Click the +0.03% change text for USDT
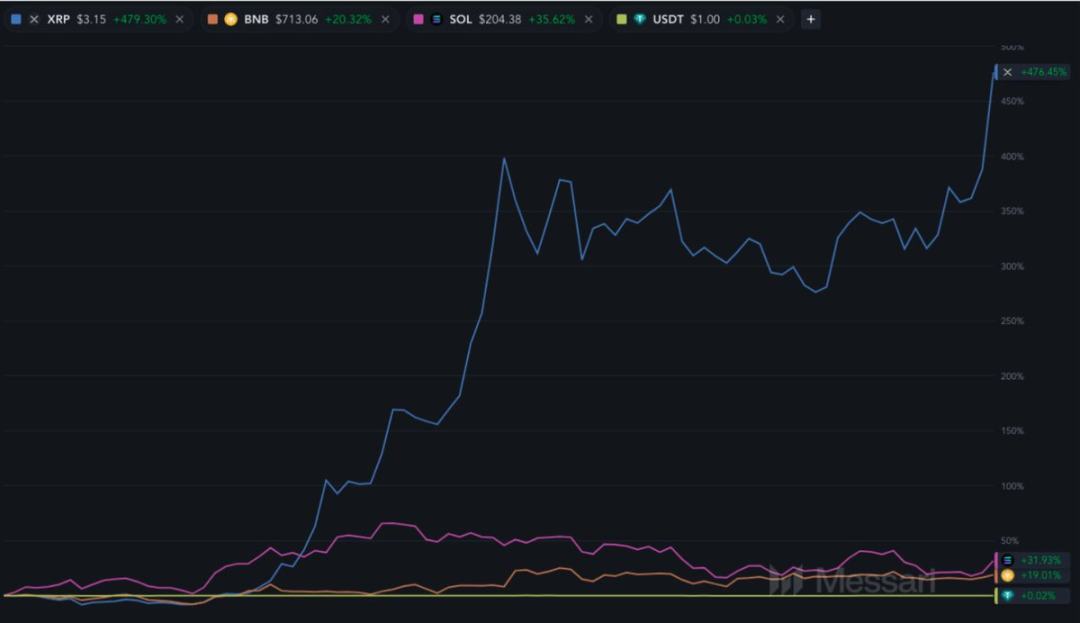1080x623 pixels. [x=747, y=18]
